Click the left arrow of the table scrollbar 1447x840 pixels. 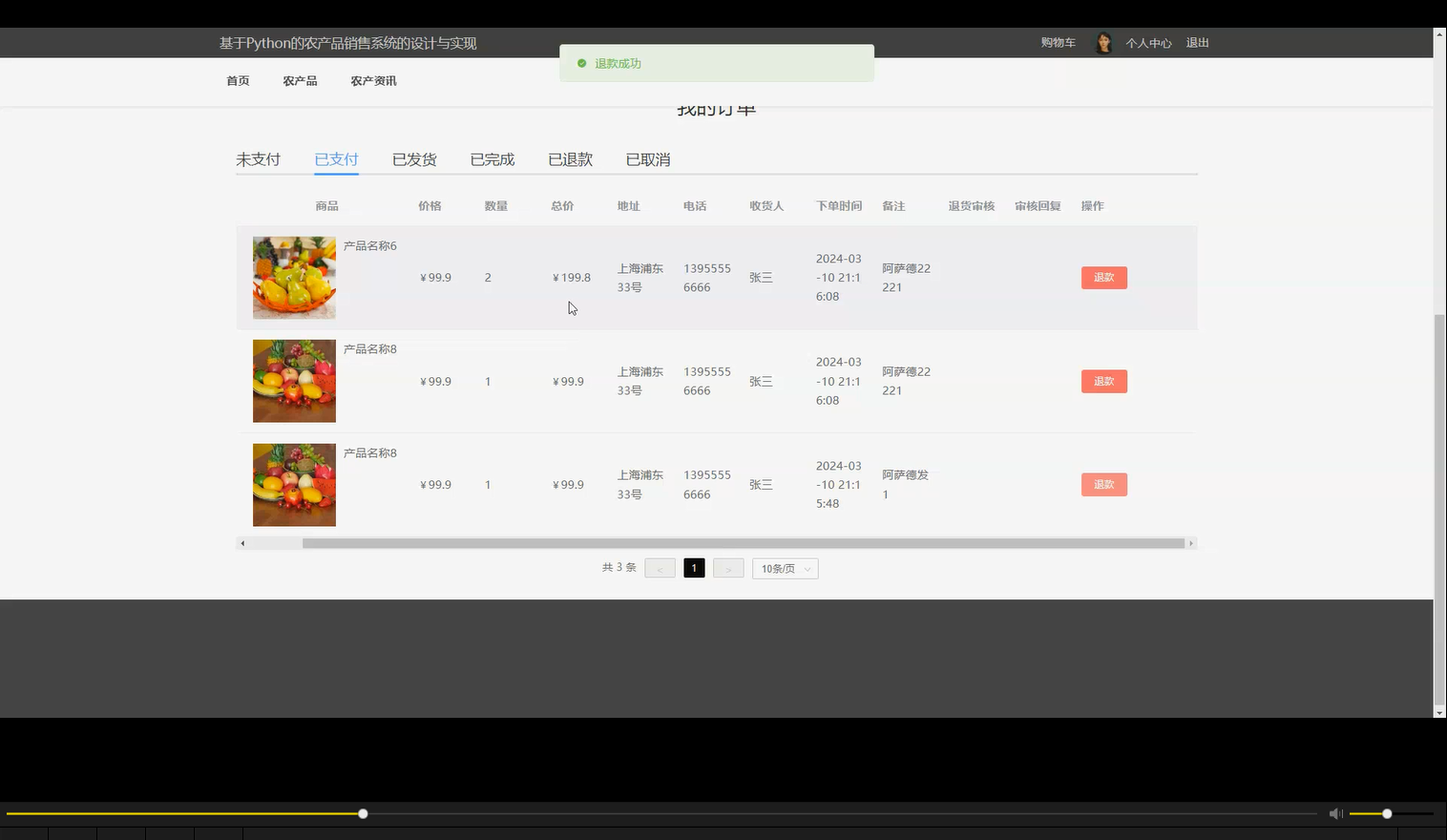click(x=241, y=542)
